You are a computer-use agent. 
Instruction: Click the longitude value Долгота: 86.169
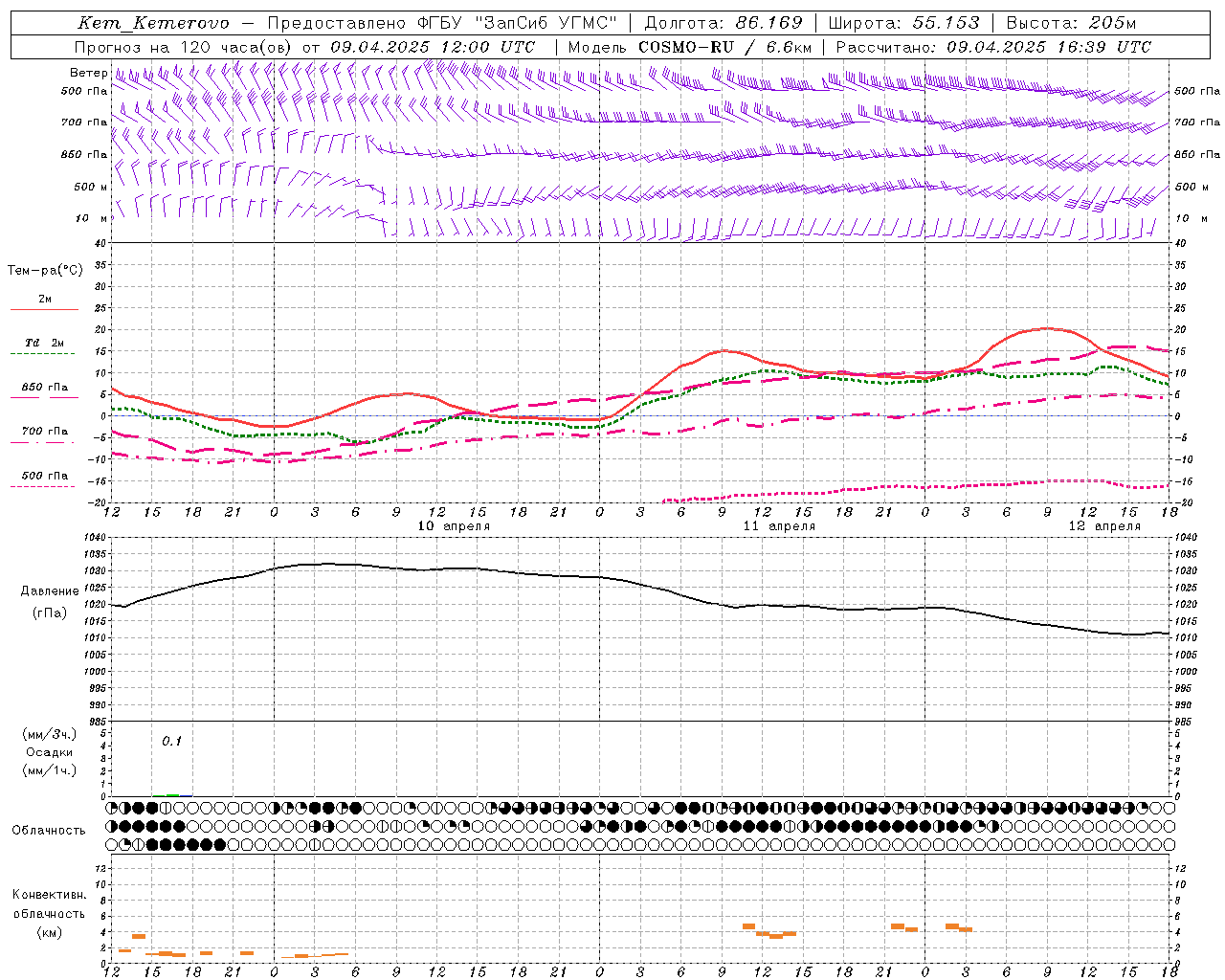724,23
